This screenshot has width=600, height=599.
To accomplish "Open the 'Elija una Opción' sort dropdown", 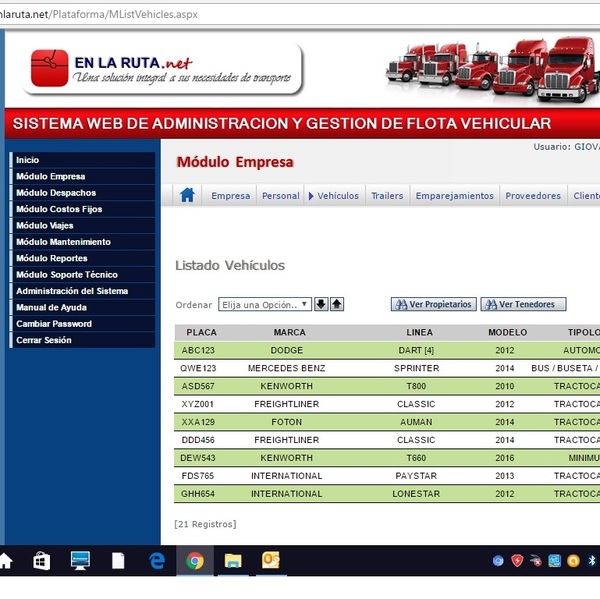I will point(265,304).
